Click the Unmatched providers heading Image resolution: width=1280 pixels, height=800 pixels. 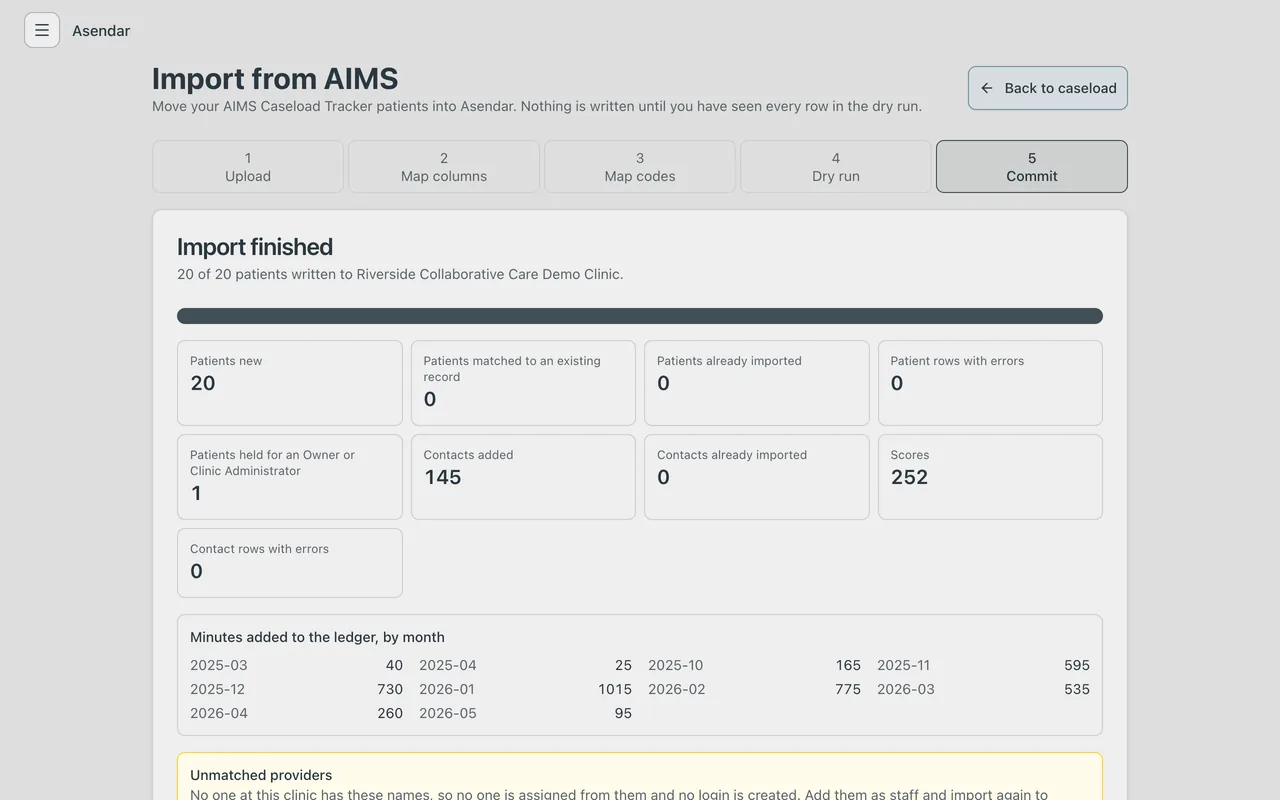pos(261,775)
